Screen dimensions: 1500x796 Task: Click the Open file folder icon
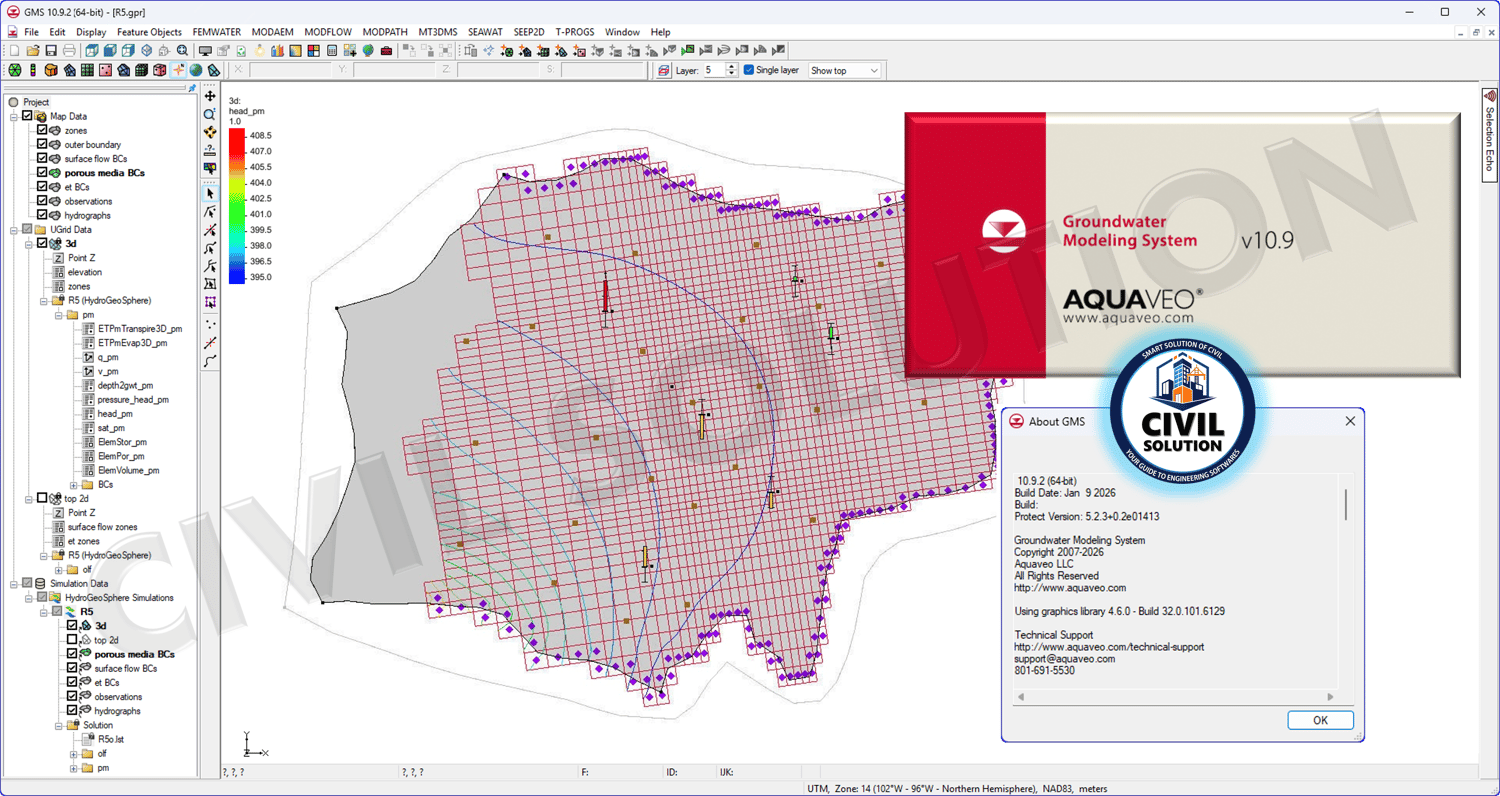coord(33,51)
